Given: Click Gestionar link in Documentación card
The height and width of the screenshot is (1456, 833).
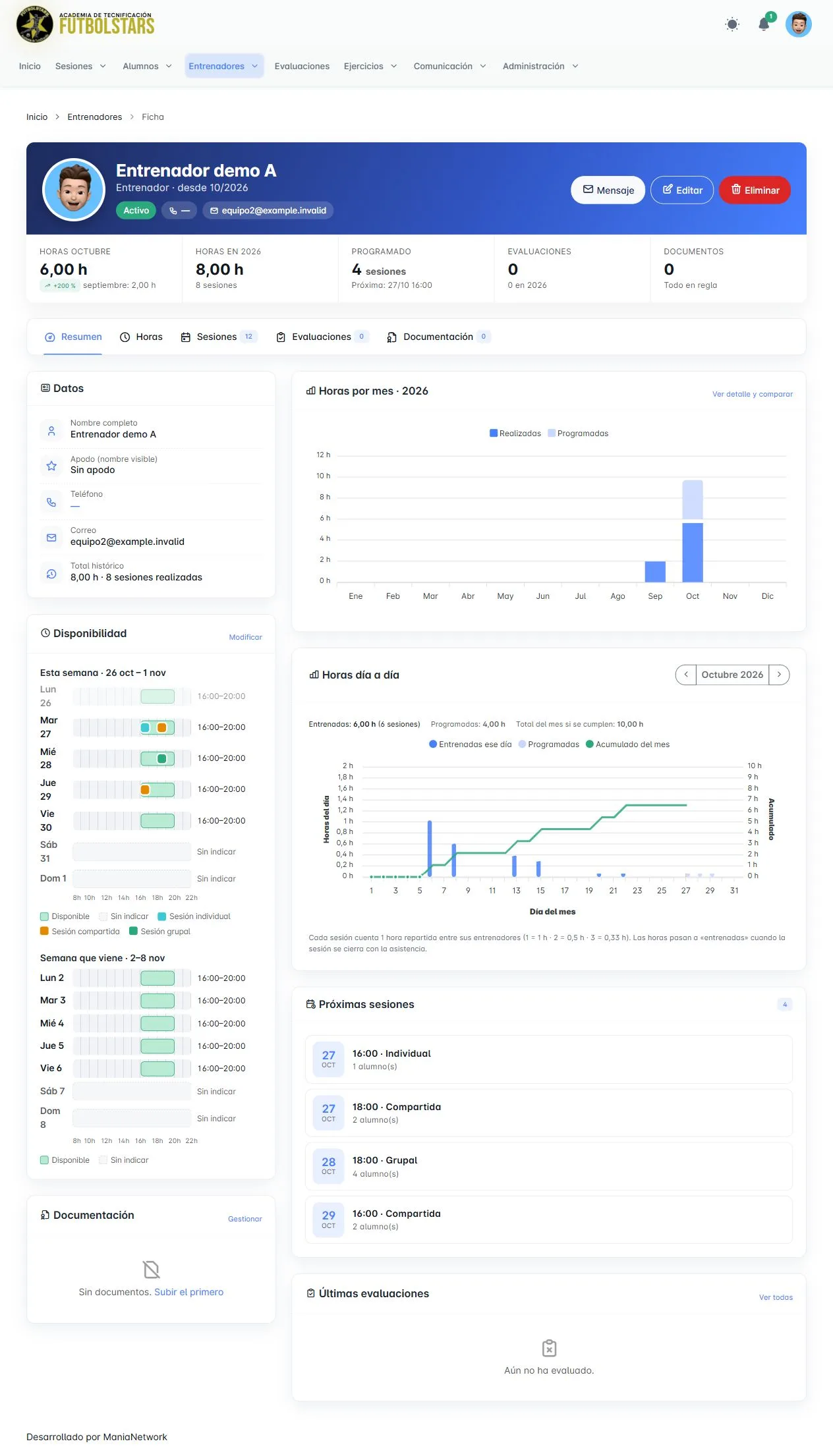Looking at the screenshot, I should pos(245,1219).
